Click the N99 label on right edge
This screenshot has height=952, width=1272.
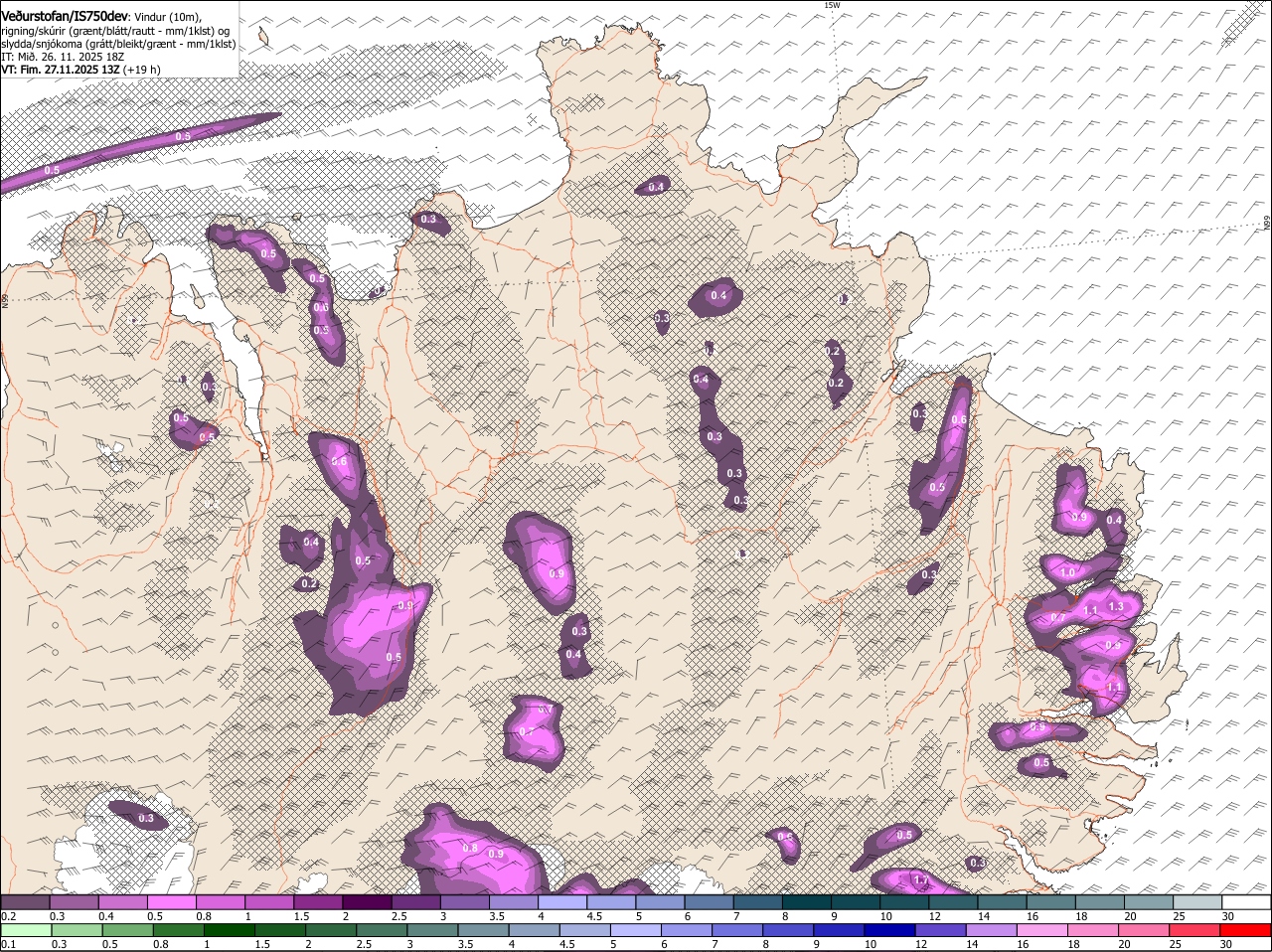1266,224
